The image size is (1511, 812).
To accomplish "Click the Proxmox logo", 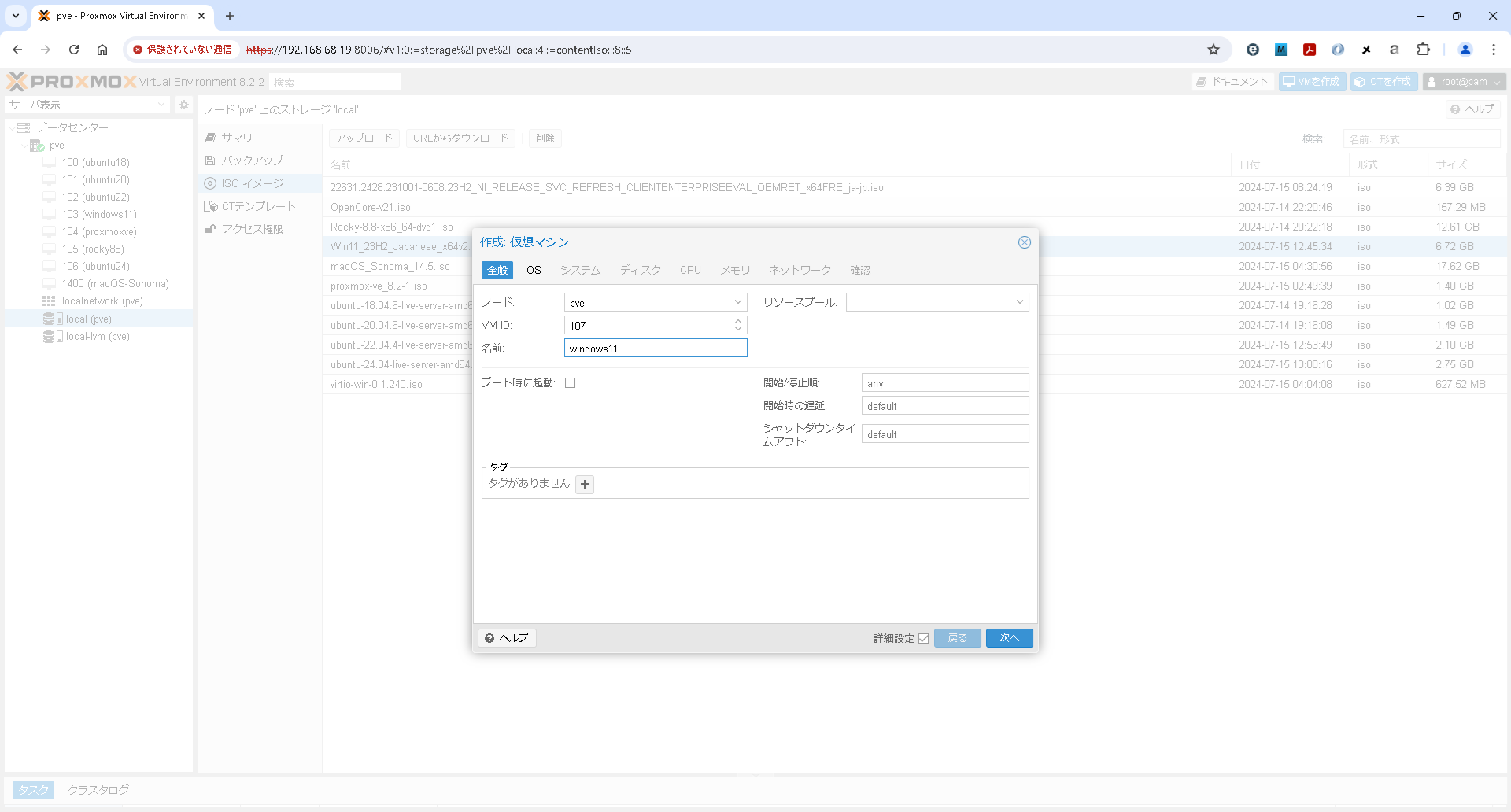I will (x=72, y=82).
